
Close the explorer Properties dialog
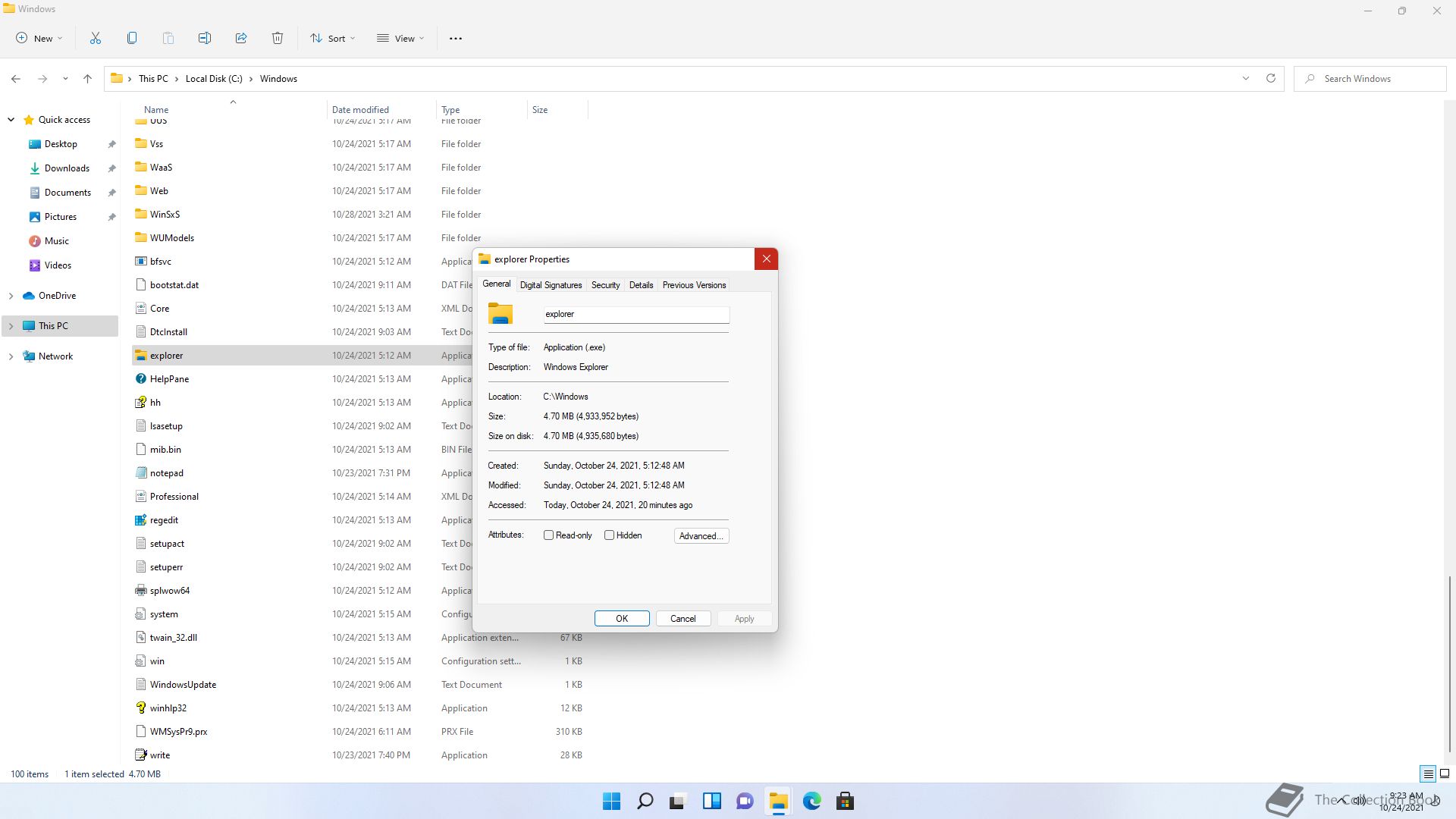point(766,259)
